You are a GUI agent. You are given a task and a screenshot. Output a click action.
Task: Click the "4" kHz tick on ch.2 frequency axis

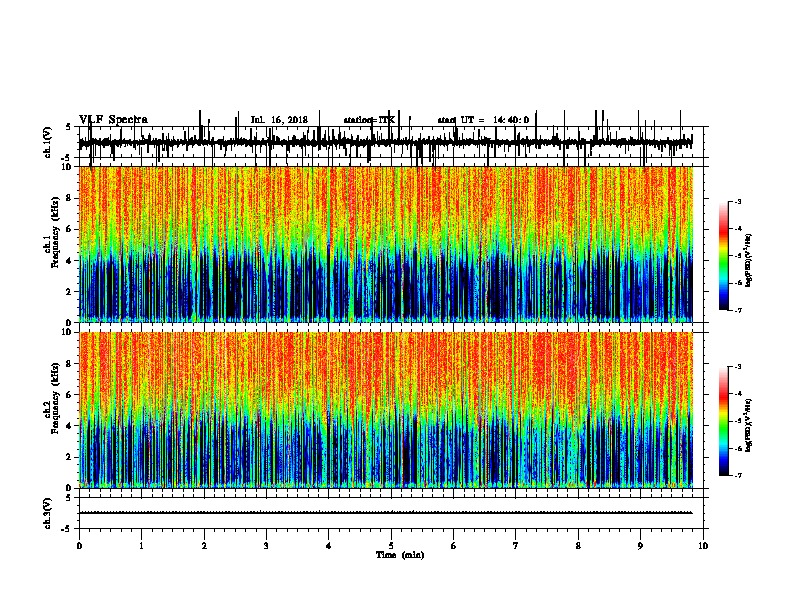coord(69,426)
